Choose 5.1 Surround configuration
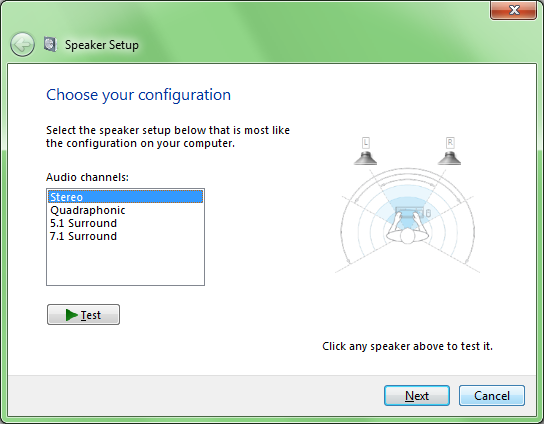 (x=83, y=223)
